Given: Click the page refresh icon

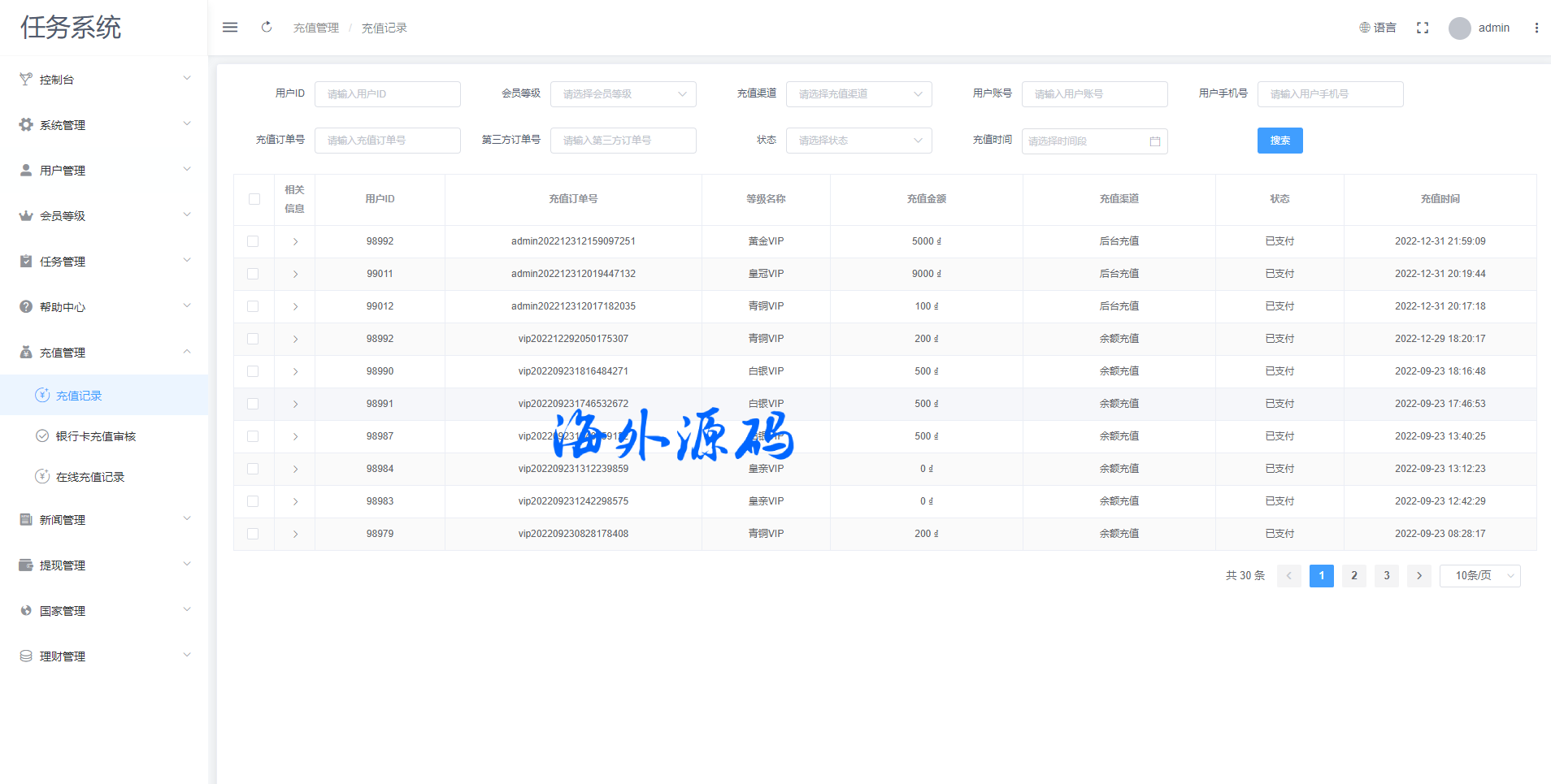Looking at the screenshot, I should click(267, 28).
